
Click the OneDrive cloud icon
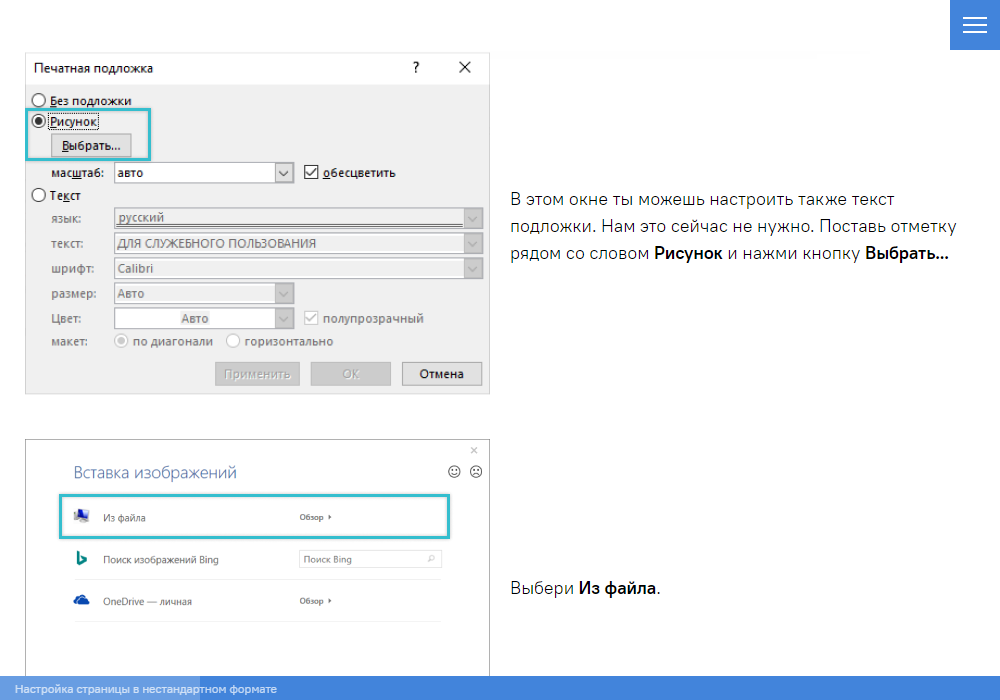click(x=82, y=601)
